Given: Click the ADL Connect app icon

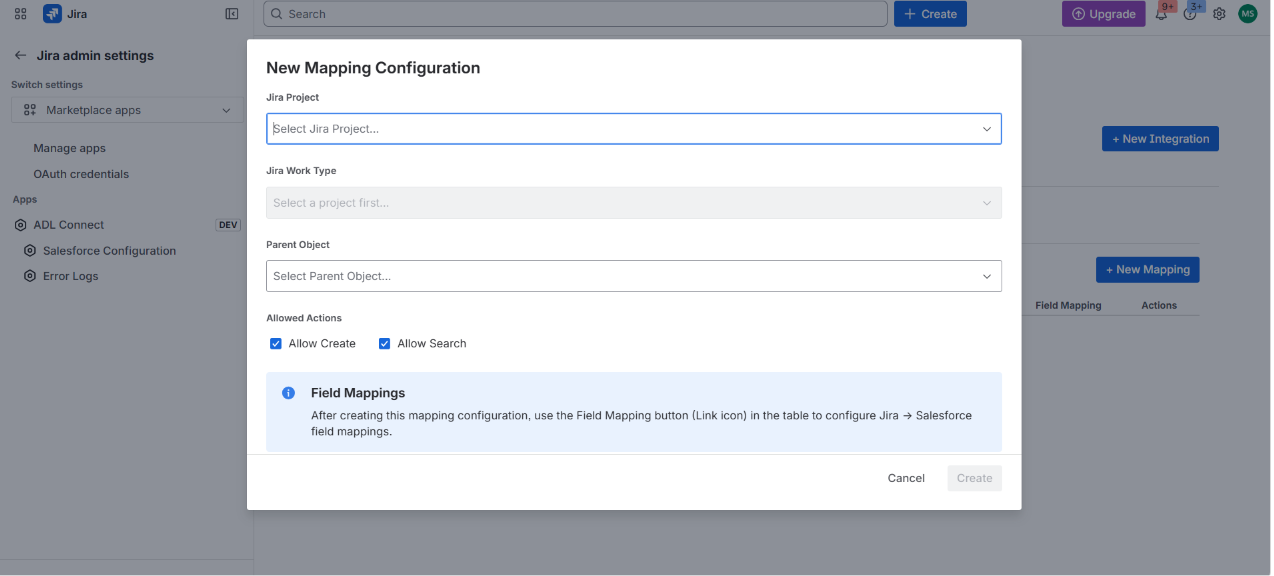Looking at the screenshot, I should coord(20,225).
